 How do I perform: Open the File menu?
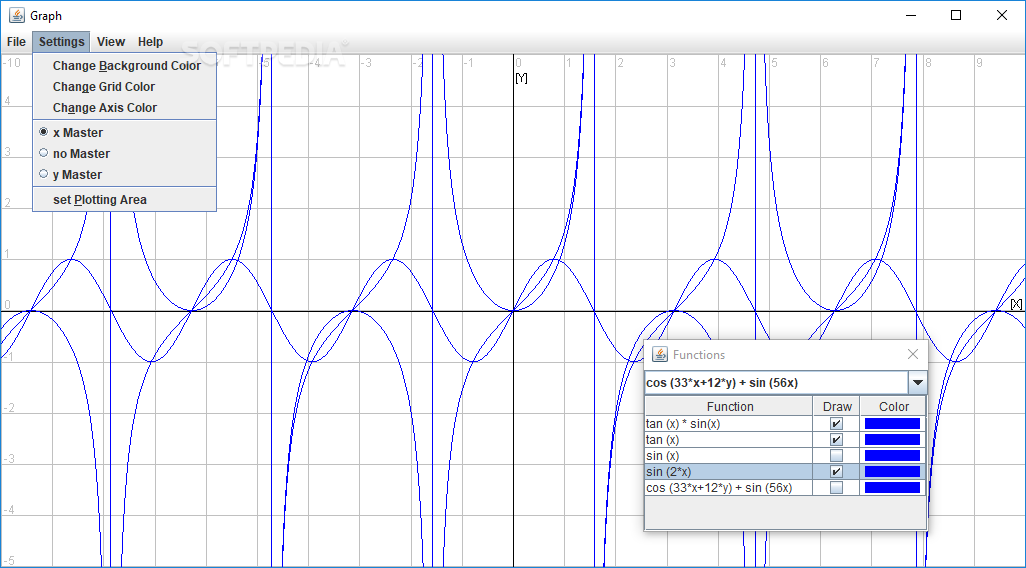[16, 42]
